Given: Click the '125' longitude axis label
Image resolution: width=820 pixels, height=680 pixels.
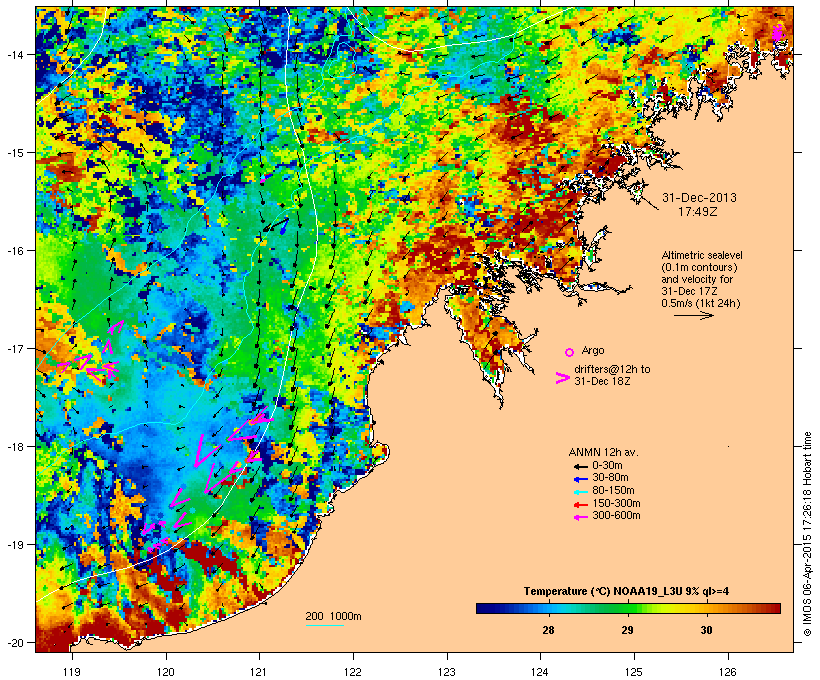Looking at the screenshot, I should click(x=634, y=672).
